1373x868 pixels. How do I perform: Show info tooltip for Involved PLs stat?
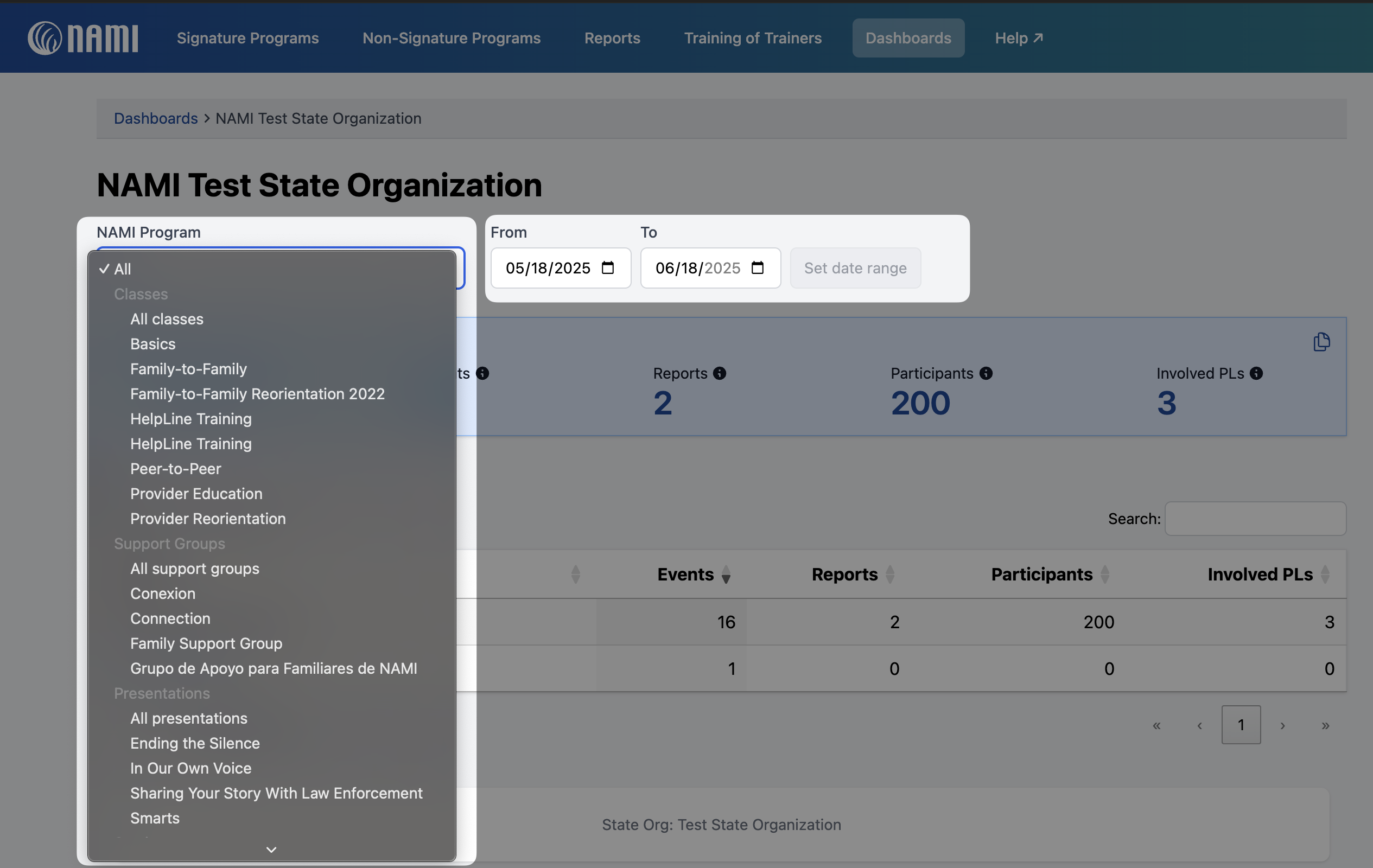(1256, 373)
